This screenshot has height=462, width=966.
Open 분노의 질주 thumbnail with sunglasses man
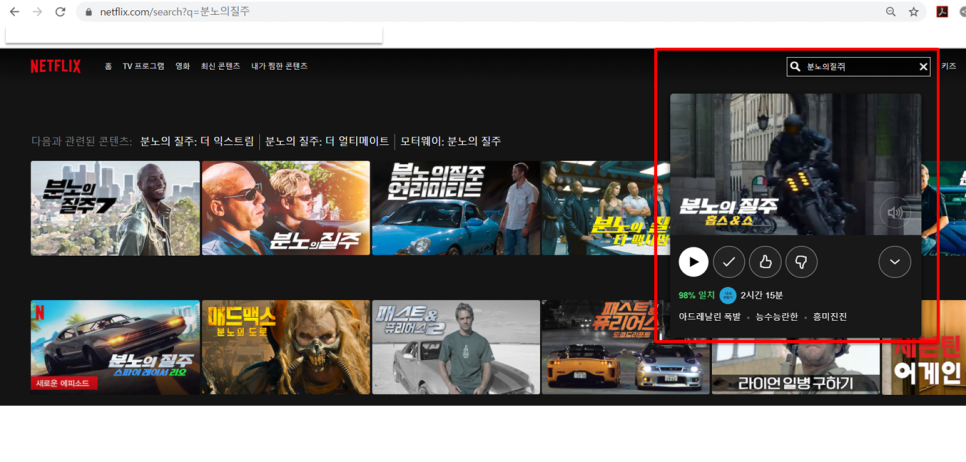tap(286, 208)
